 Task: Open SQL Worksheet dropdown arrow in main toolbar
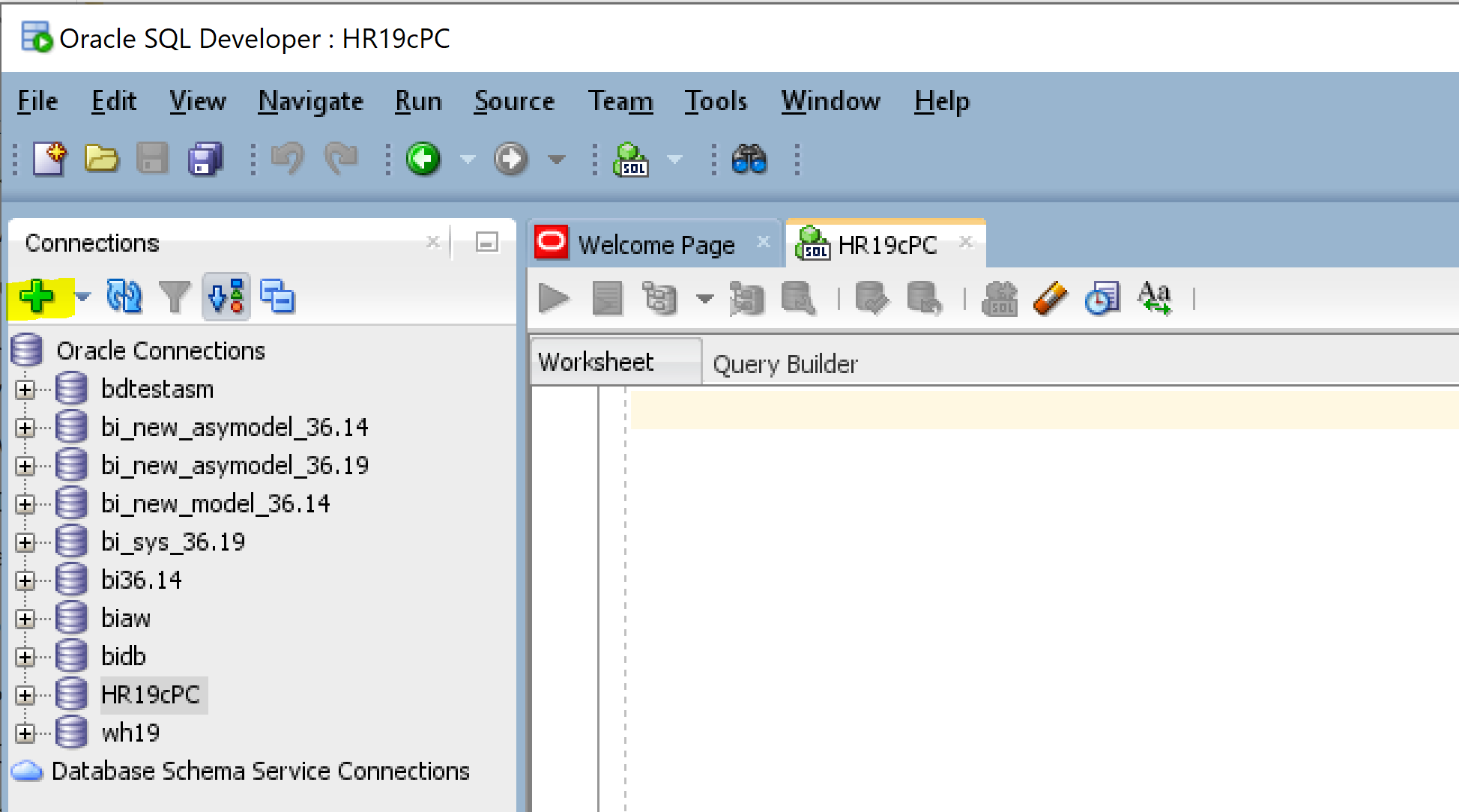tap(674, 159)
